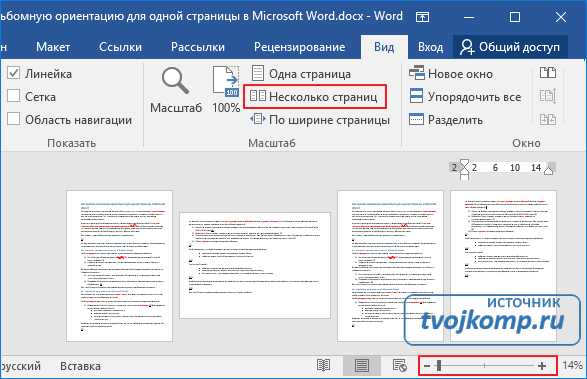
Task: Click Вход sign-in
Action: coord(431,47)
